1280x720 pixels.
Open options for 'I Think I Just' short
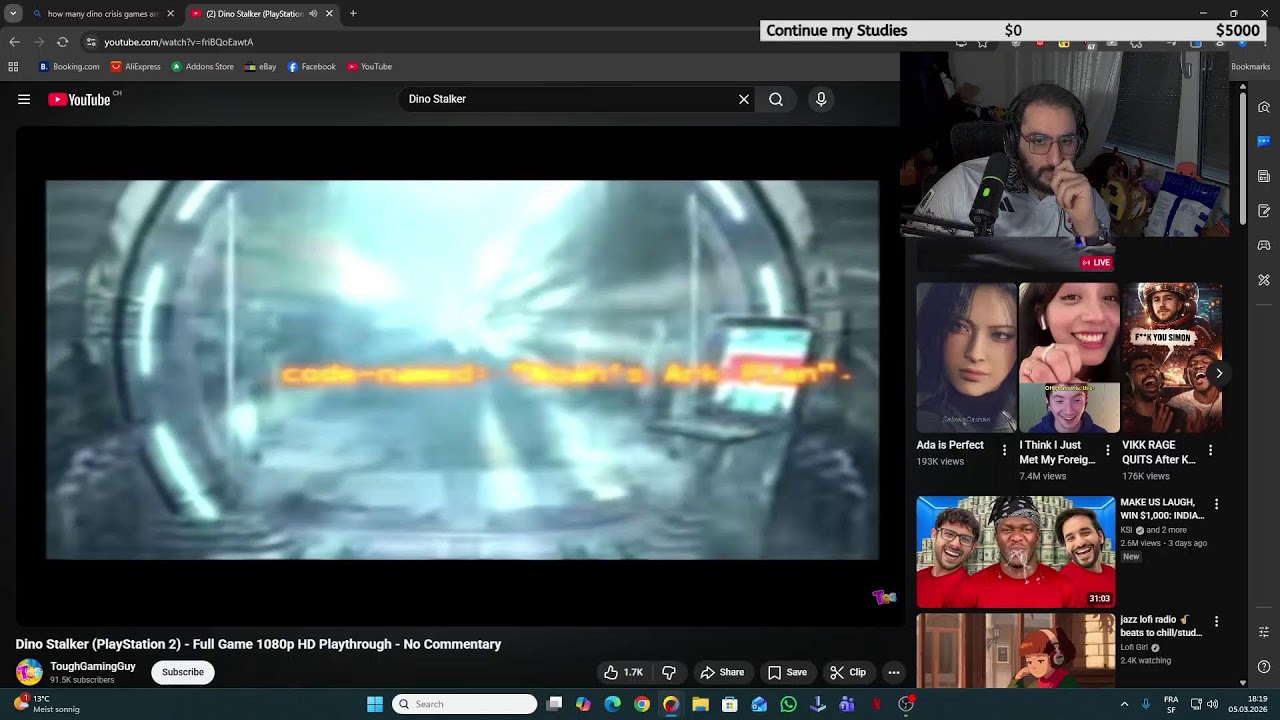click(x=1107, y=450)
